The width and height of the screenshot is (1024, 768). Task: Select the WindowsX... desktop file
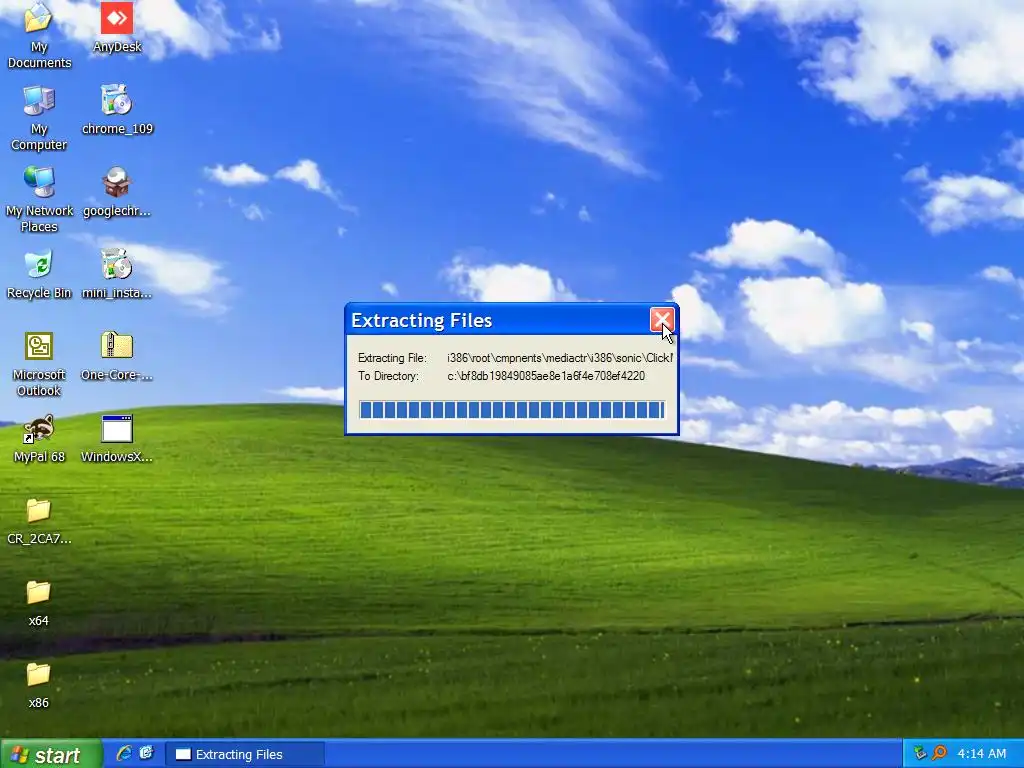(x=117, y=438)
